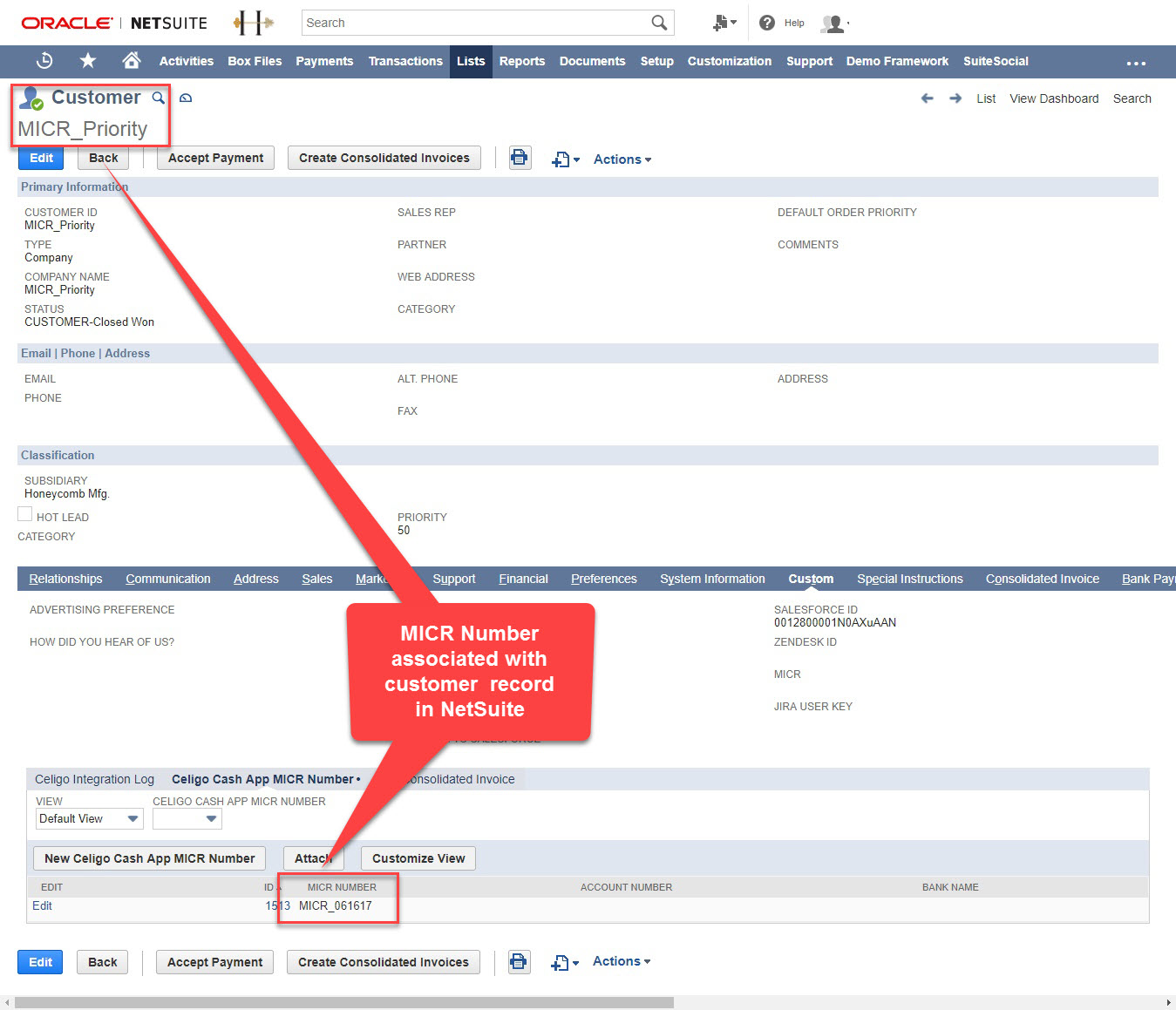Image resolution: width=1176 pixels, height=1010 pixels.
Task: Switch to the Consolidated Invoice subtab
Action: coord(1043,579)
